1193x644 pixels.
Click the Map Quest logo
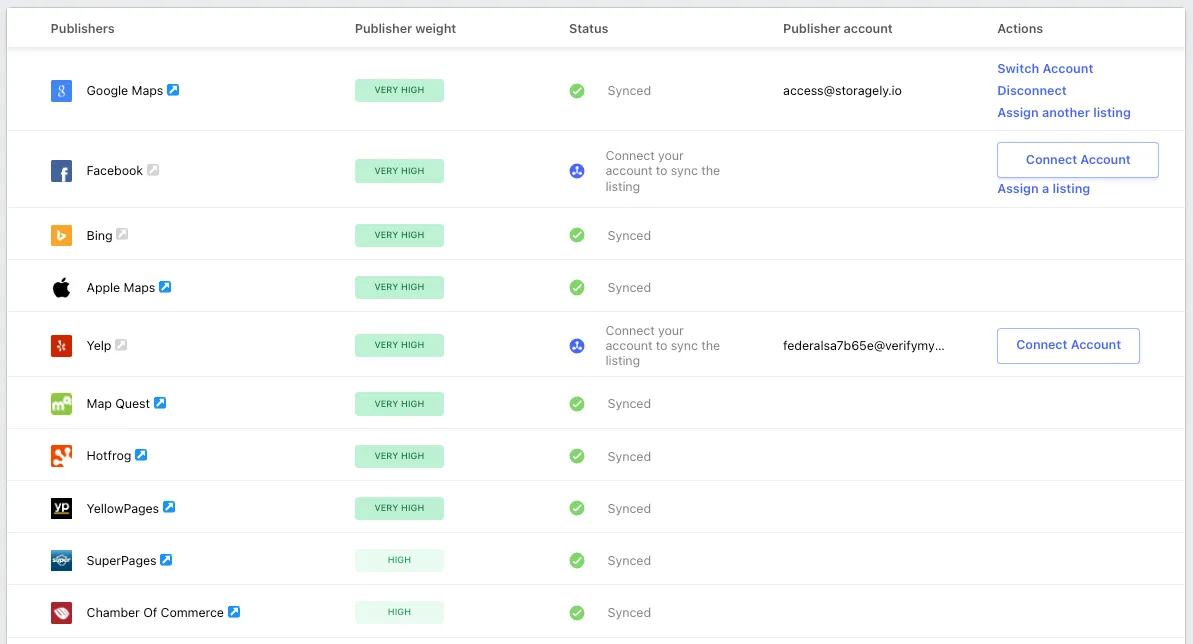(x=62, y=403)
